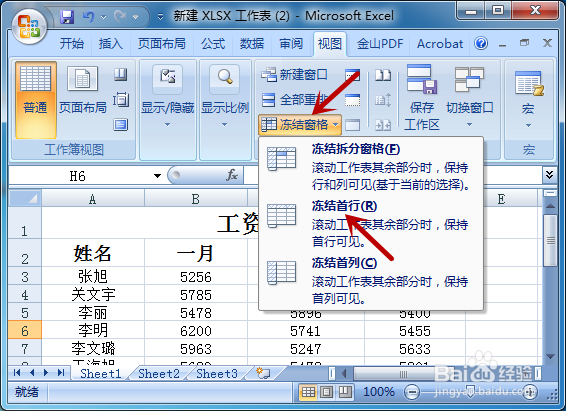The width and height of the screenshot is (566, 411).
Task: Click Unhide window icon
Action: pyautogui.click(x=352, y=125)
